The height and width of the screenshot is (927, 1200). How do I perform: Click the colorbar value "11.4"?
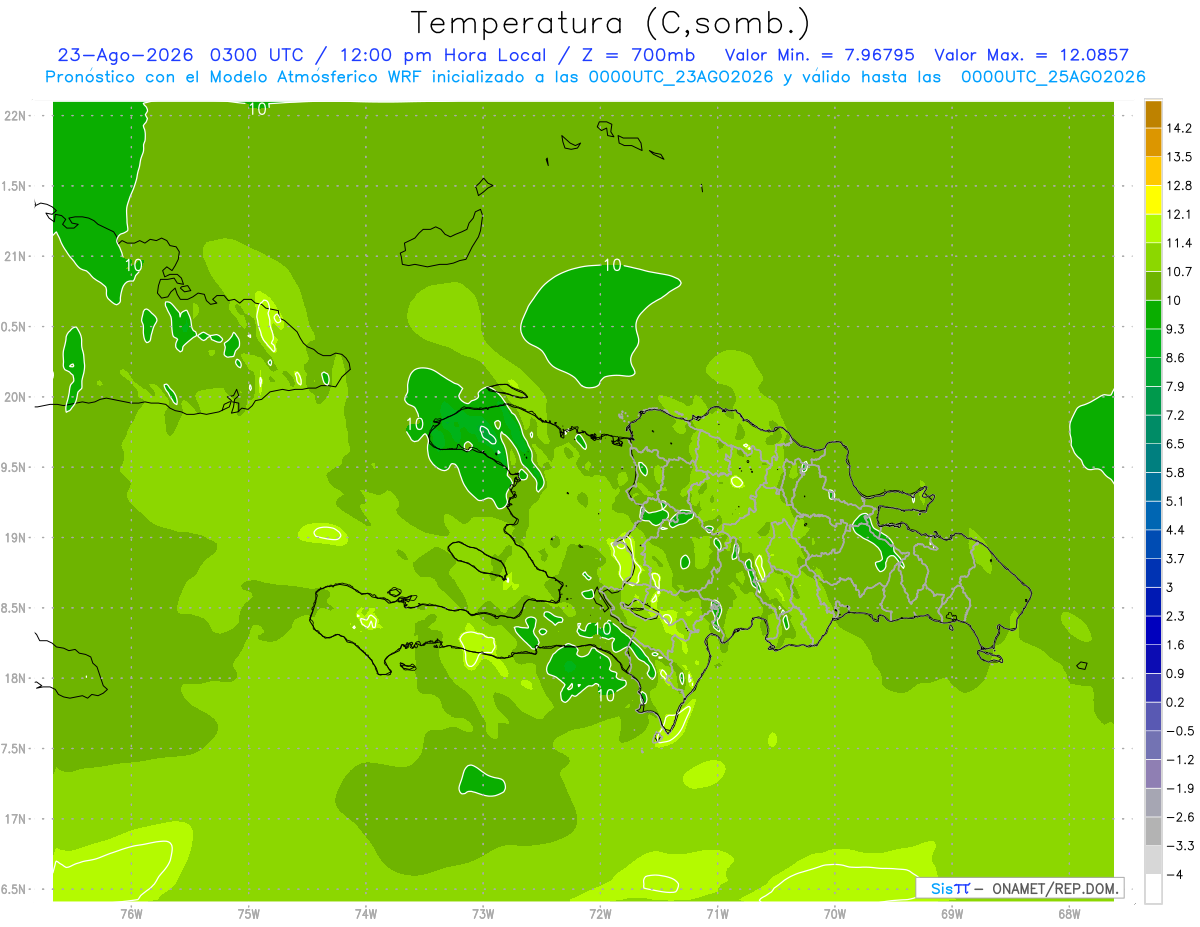pyautogui.click(x=1179, y=243)
